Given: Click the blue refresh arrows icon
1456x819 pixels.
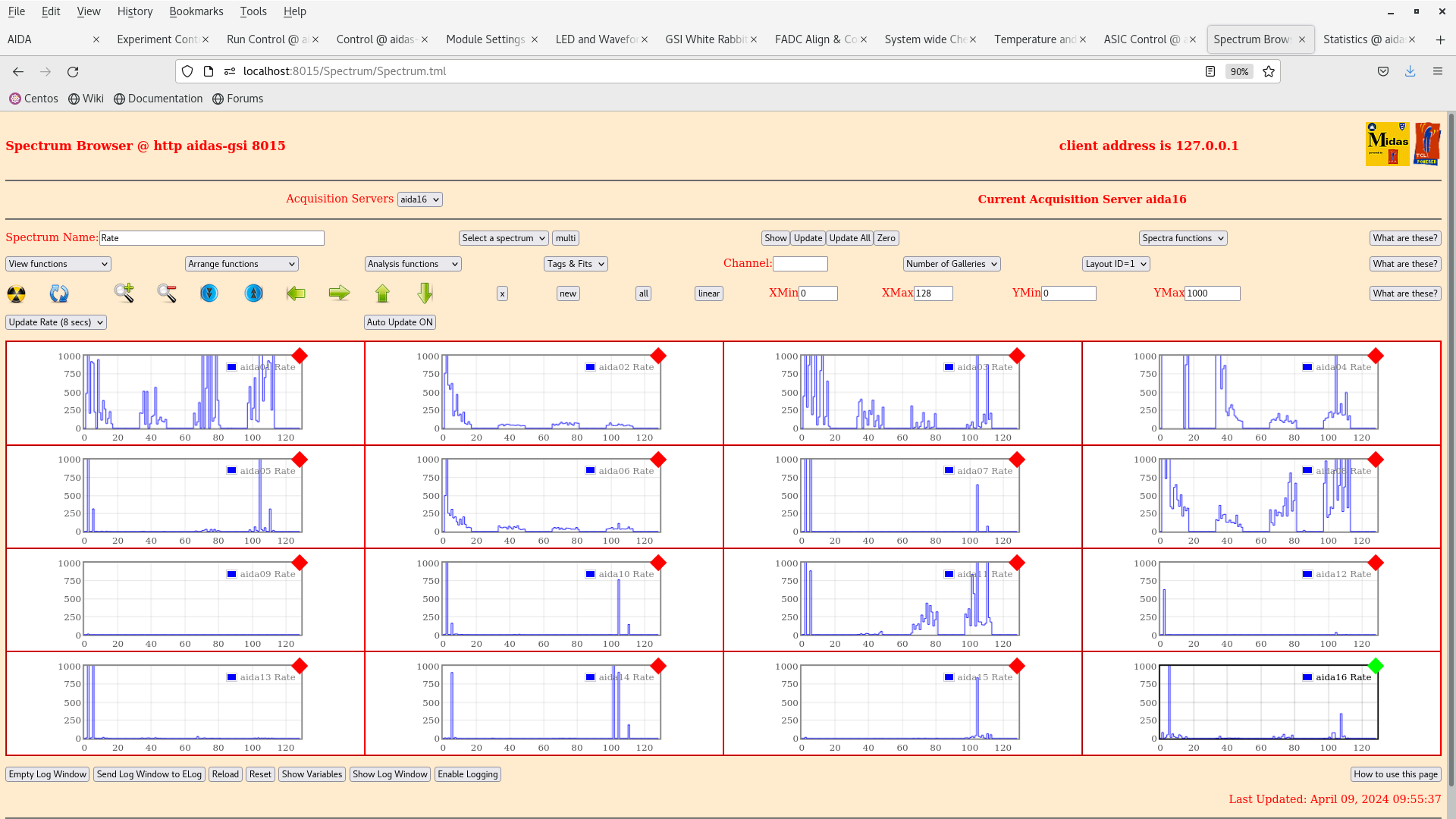Looking at the screenshot, I should 59,293.
